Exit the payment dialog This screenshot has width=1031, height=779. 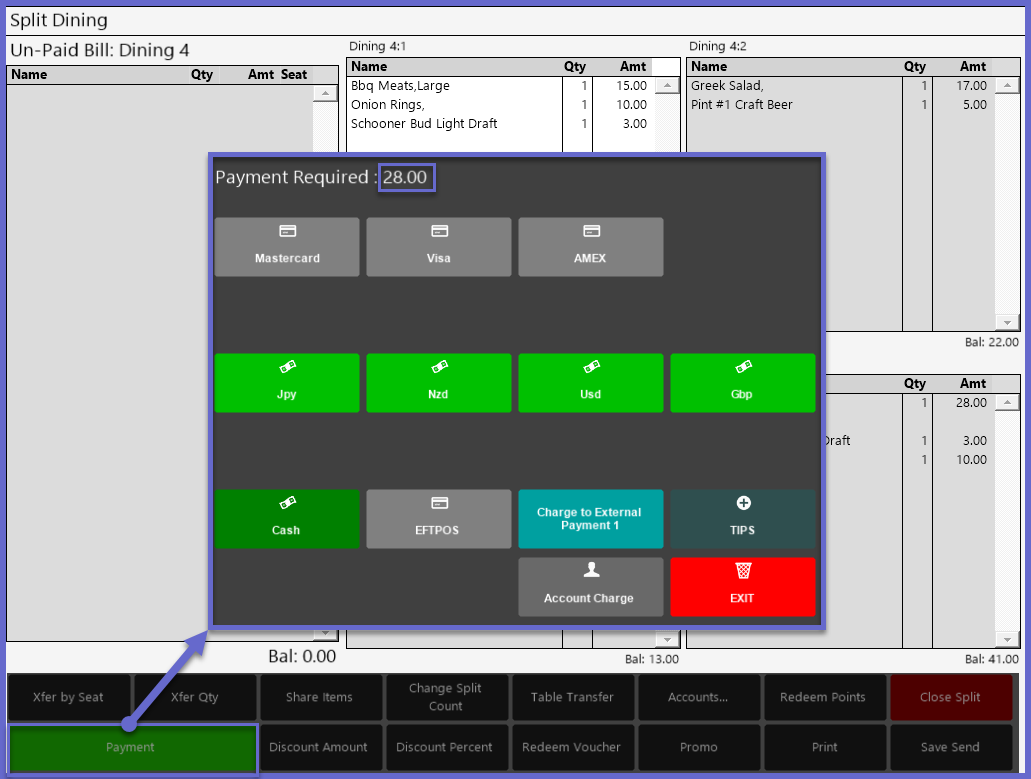(x=742, y=587)
